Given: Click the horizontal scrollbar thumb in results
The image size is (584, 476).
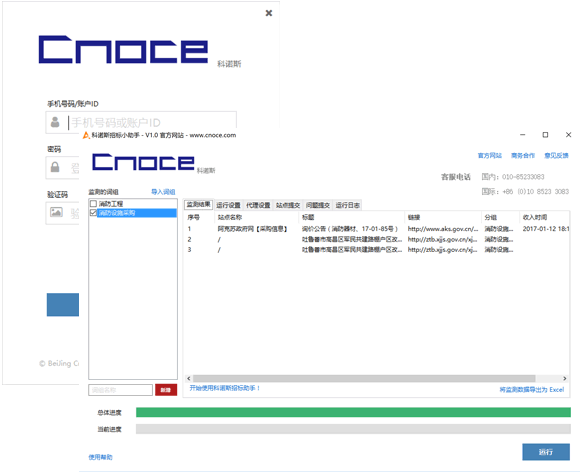Looking at the screenshot, I should tap(364, 378).
